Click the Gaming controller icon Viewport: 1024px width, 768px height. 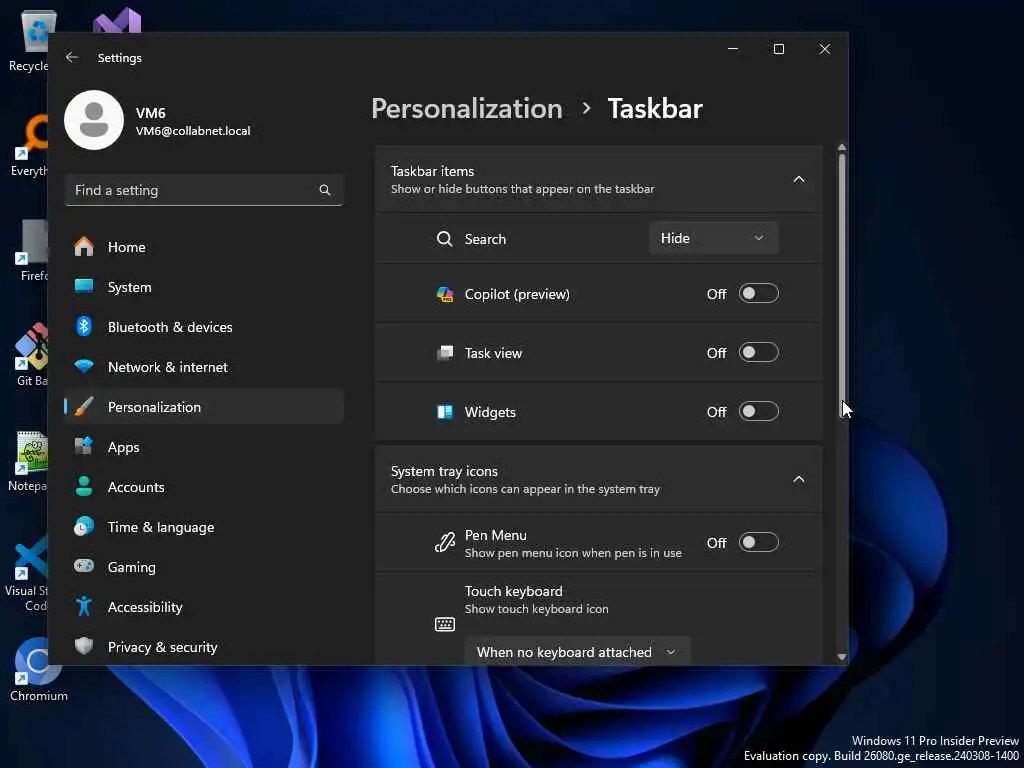pos(84,566)
